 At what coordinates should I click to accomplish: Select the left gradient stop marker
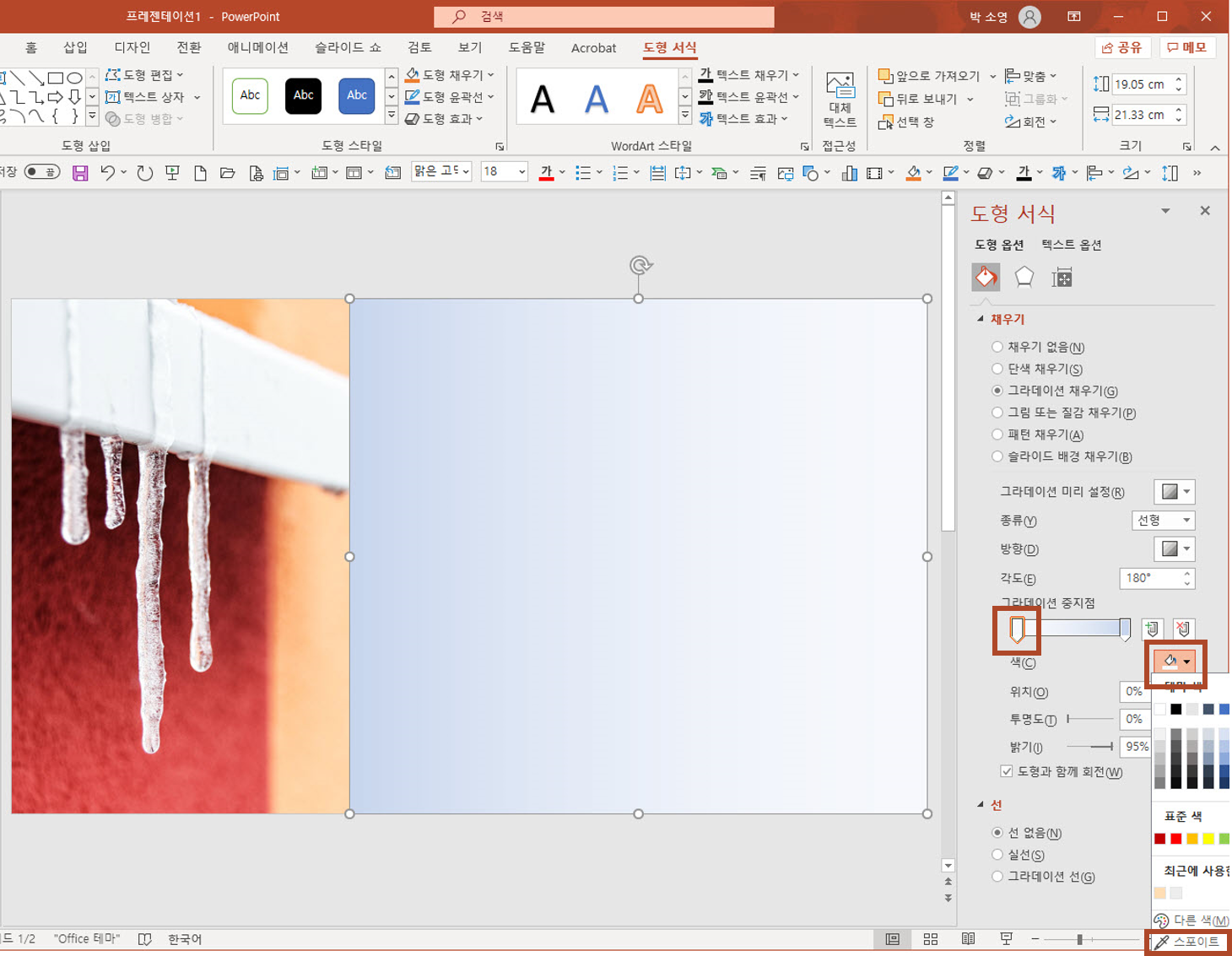click(x=1017, y=629)
